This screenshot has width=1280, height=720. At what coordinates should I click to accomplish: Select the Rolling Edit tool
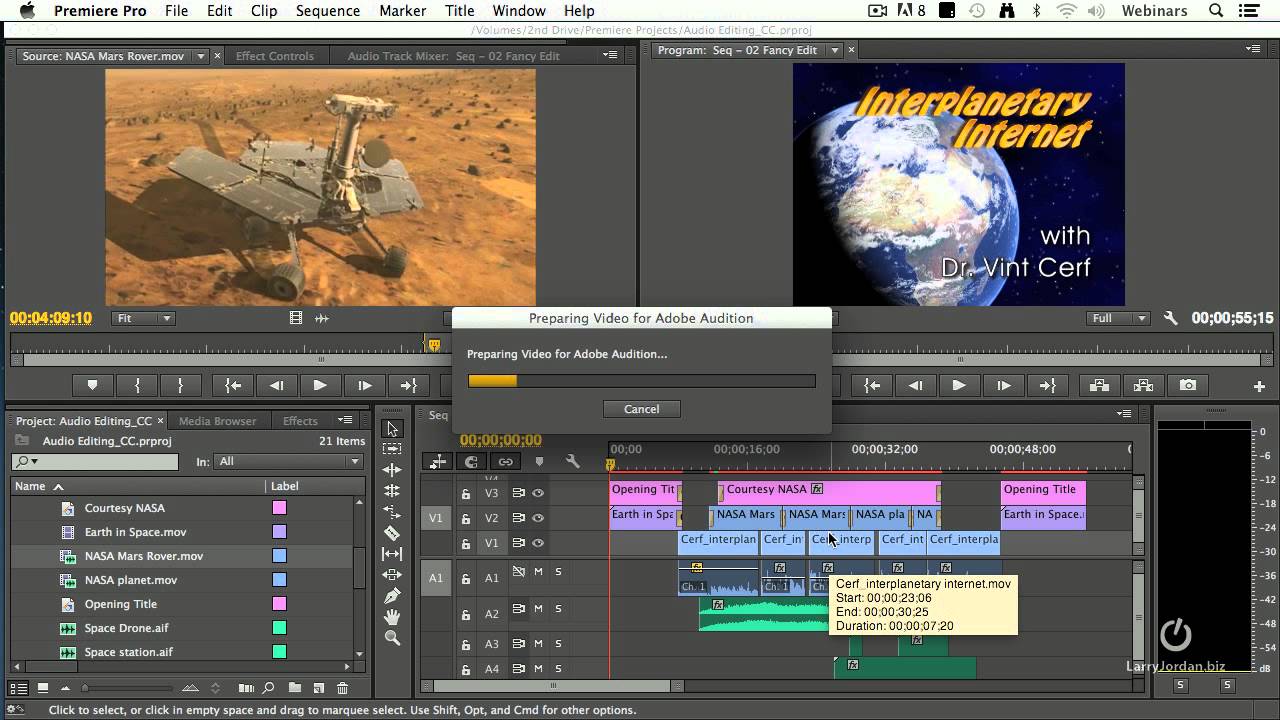[x=392, y=491]
